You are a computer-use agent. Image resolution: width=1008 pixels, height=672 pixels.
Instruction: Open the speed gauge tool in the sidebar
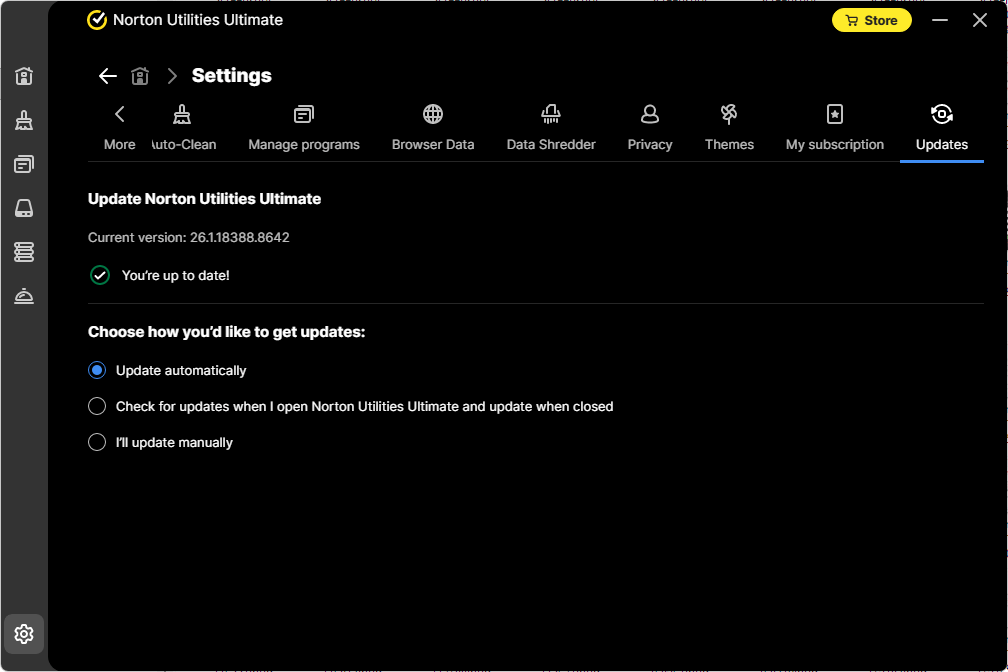24,295
